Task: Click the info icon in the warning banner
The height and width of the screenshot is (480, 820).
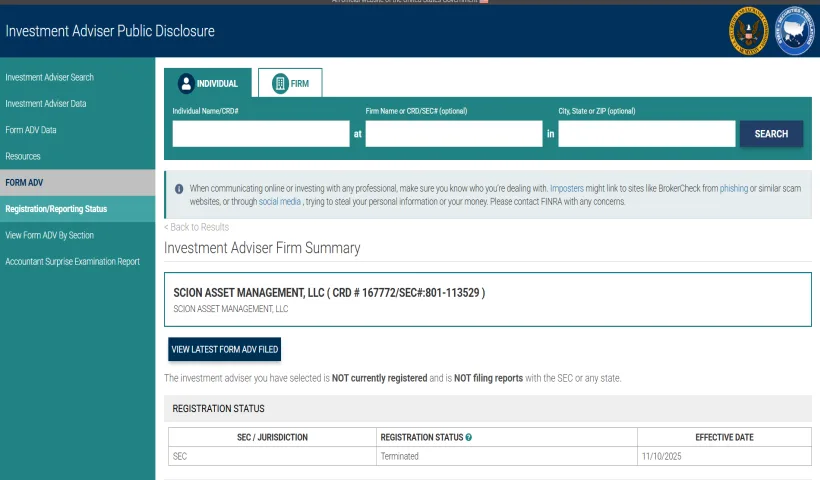Action: click(178, 188)
